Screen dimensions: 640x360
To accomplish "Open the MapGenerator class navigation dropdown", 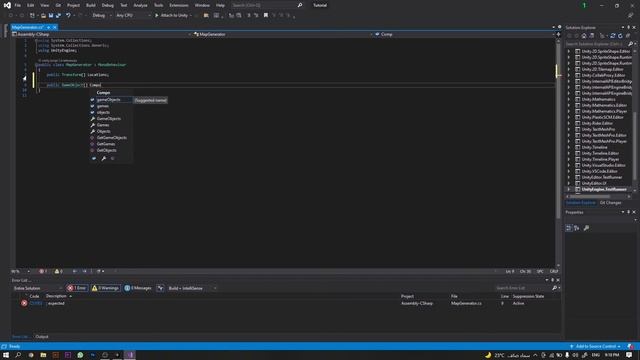I will pyautogui.click(x=282, y=34).
